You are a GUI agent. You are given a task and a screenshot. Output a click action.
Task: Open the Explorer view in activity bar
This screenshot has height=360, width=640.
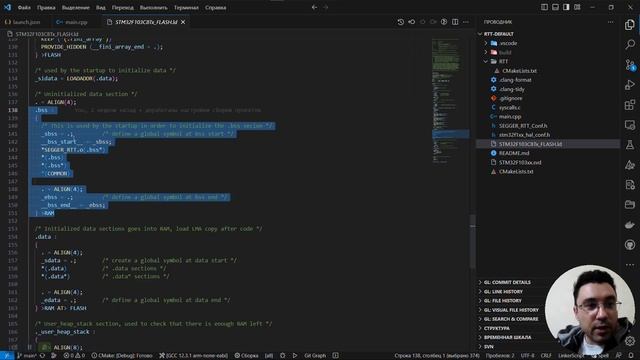(630, 24)
